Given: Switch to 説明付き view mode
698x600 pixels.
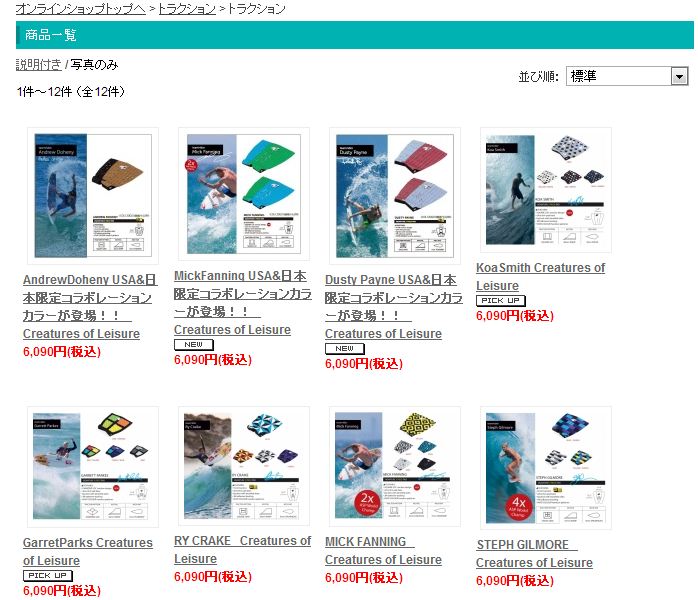Looking at the screenshot, I should tap(38, 65).
